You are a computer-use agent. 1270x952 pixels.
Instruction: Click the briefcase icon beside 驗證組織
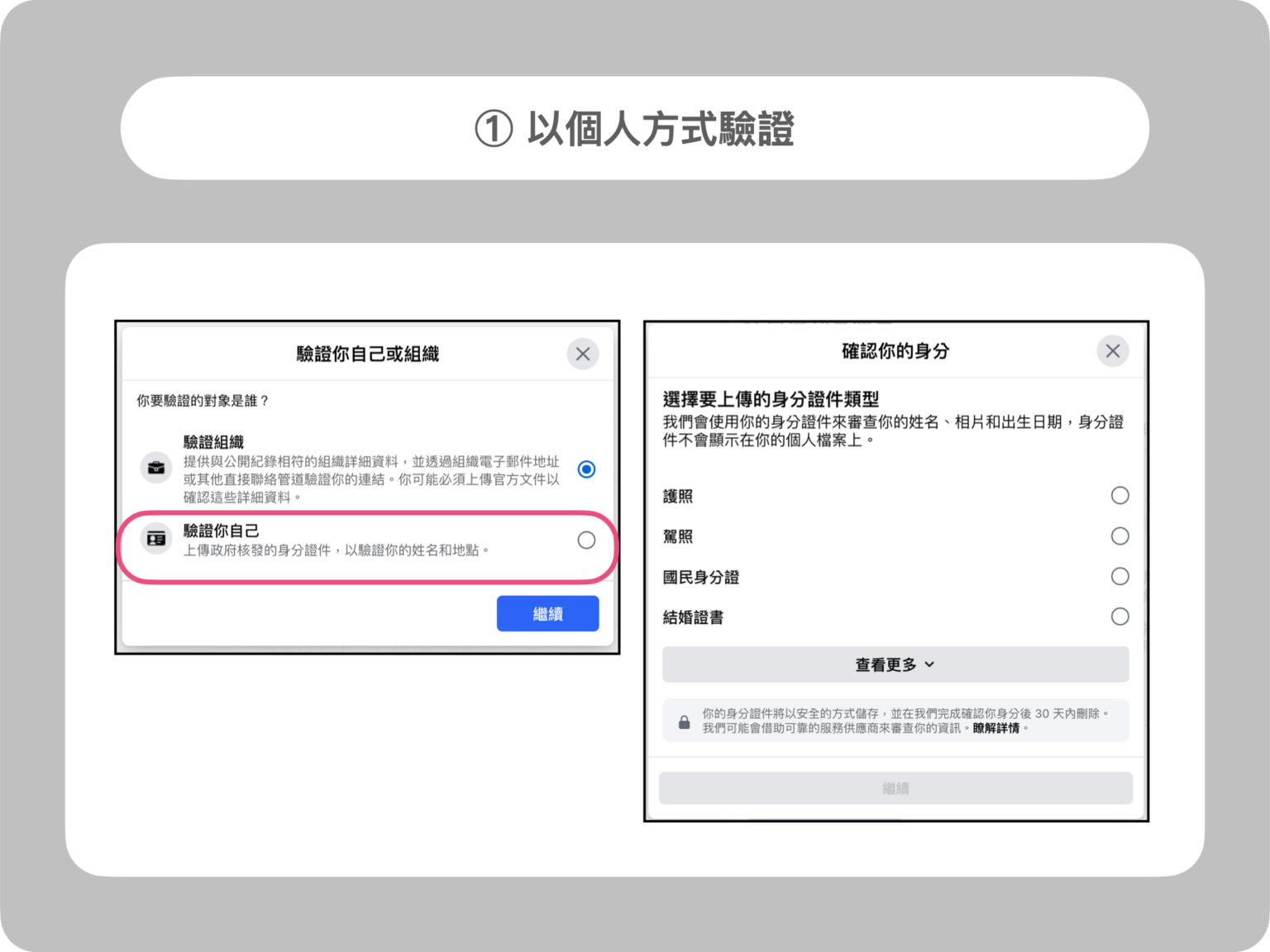157,466
